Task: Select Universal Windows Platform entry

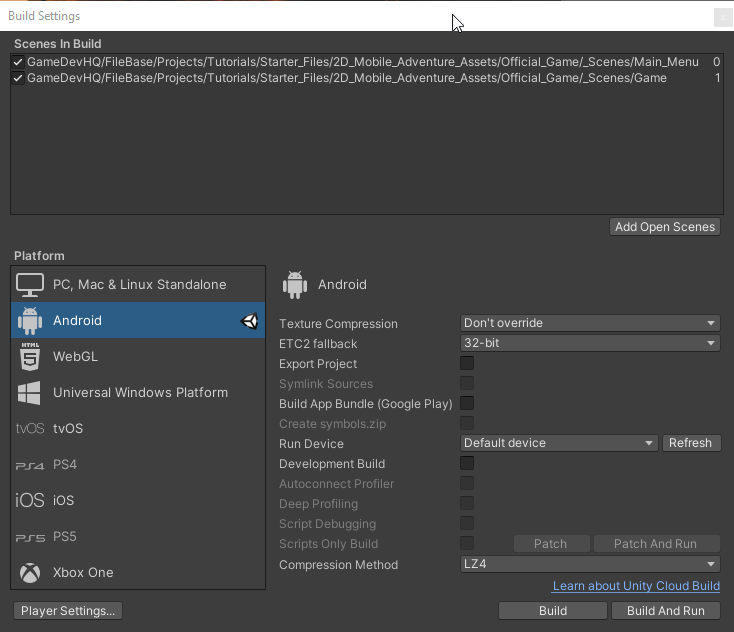Action: click(138, 393)
